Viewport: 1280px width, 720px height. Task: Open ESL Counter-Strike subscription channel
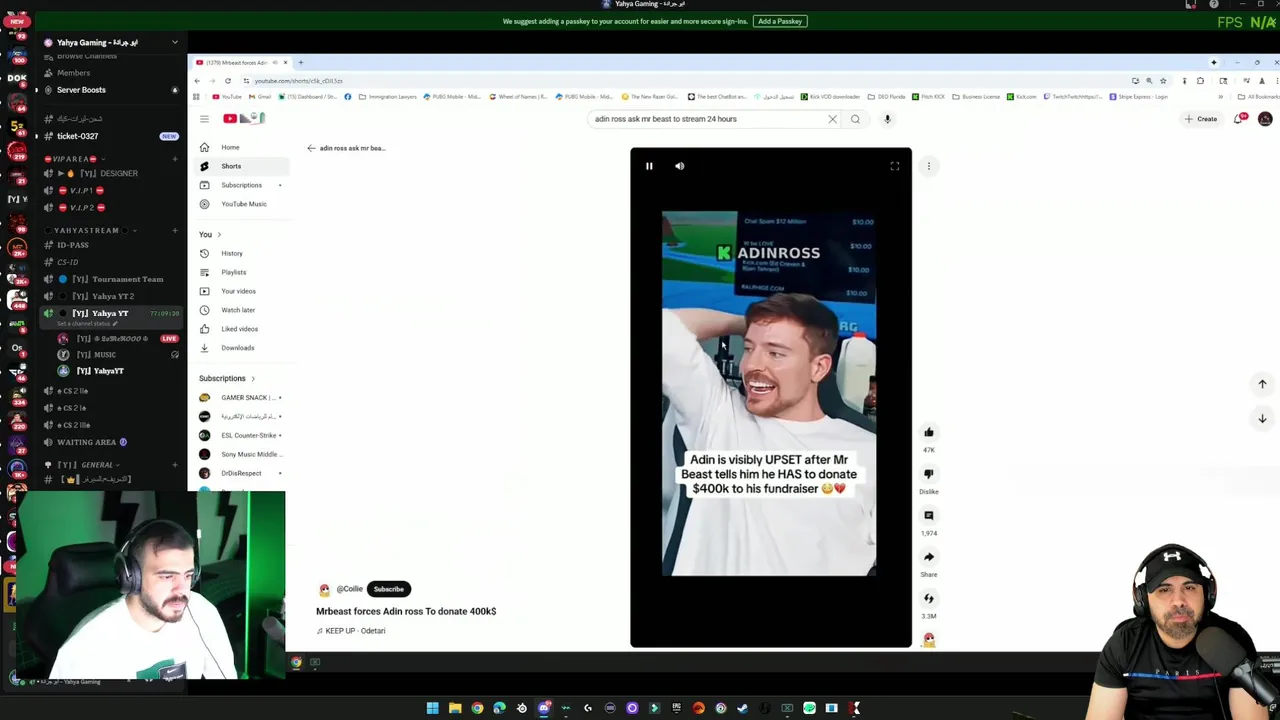pos(240,435)
